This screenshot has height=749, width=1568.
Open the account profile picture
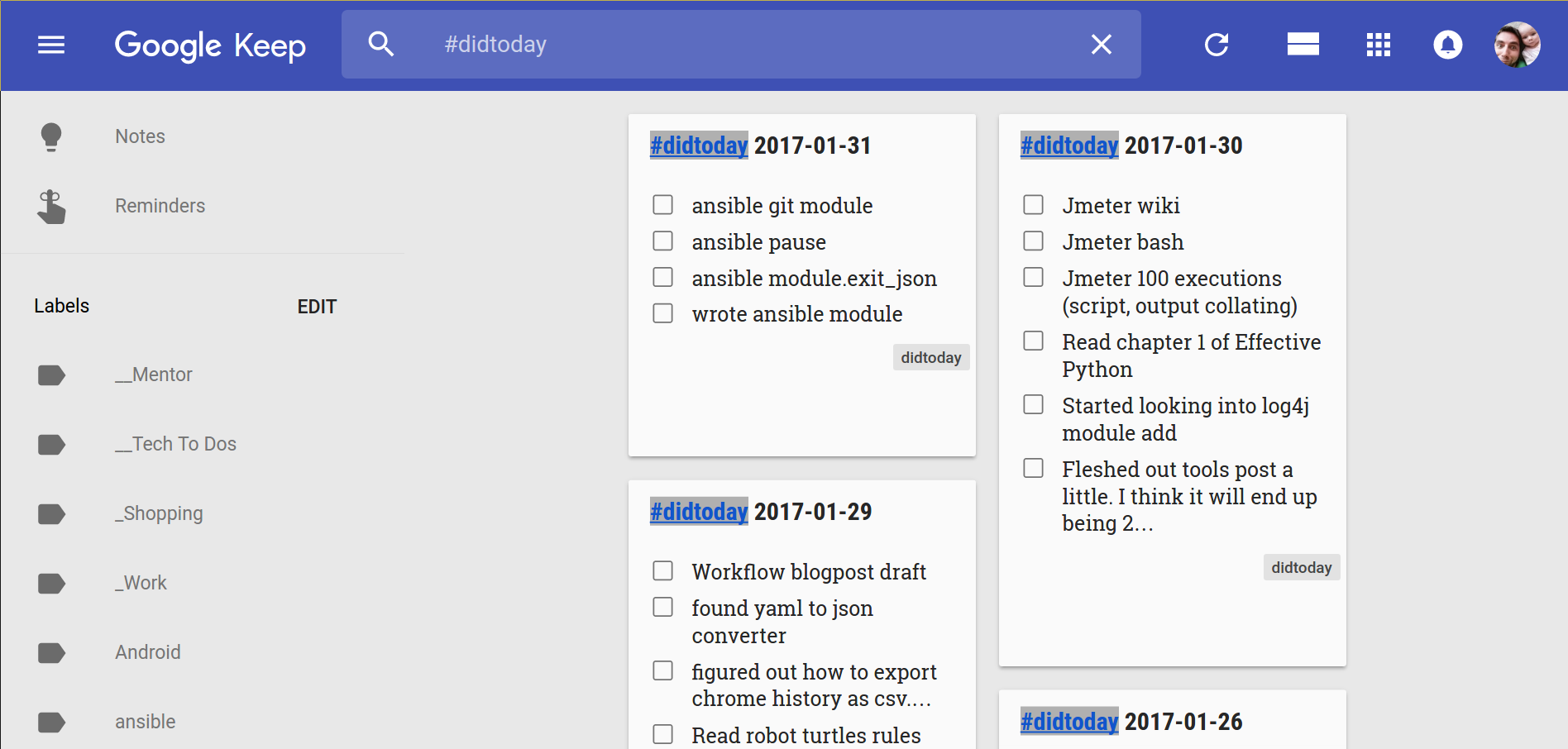point(1517,45)
